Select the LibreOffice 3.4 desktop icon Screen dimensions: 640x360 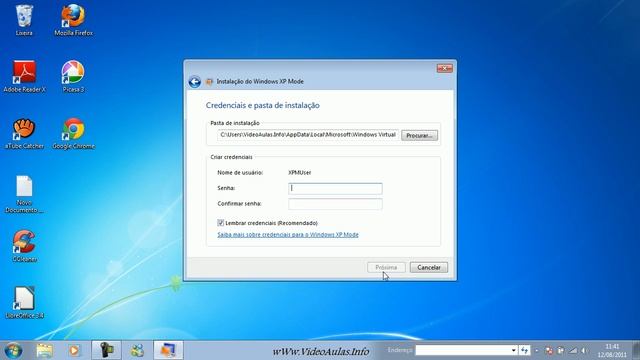(x=24, y=303)
